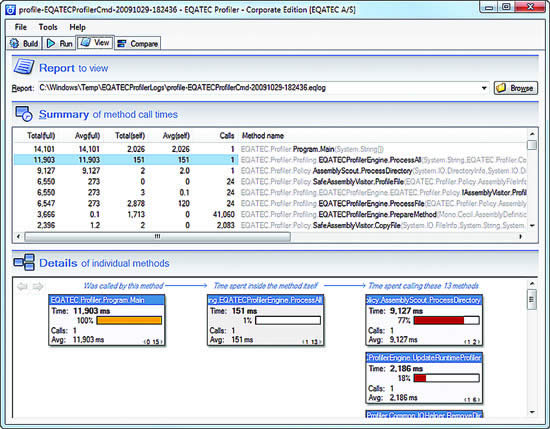Select the EQATECProfilerEngine.ProcessFile row

(270, 203)
